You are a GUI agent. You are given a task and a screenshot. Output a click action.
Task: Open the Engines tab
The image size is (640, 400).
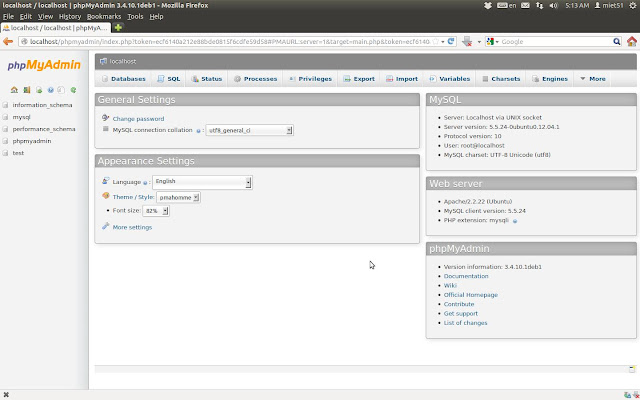[550, 79]
